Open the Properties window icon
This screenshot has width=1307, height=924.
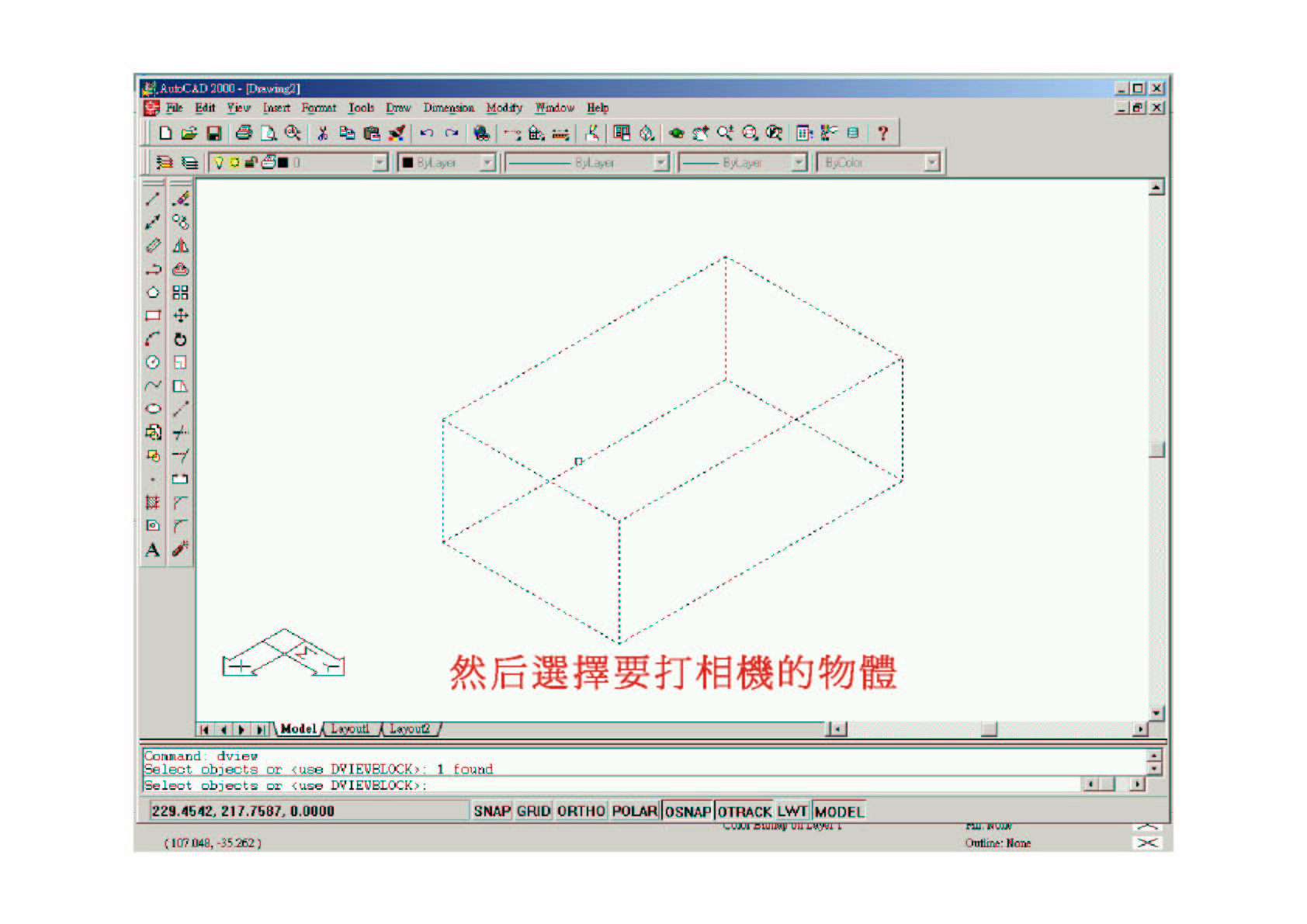pyautogui.click(x=829, y=133)
